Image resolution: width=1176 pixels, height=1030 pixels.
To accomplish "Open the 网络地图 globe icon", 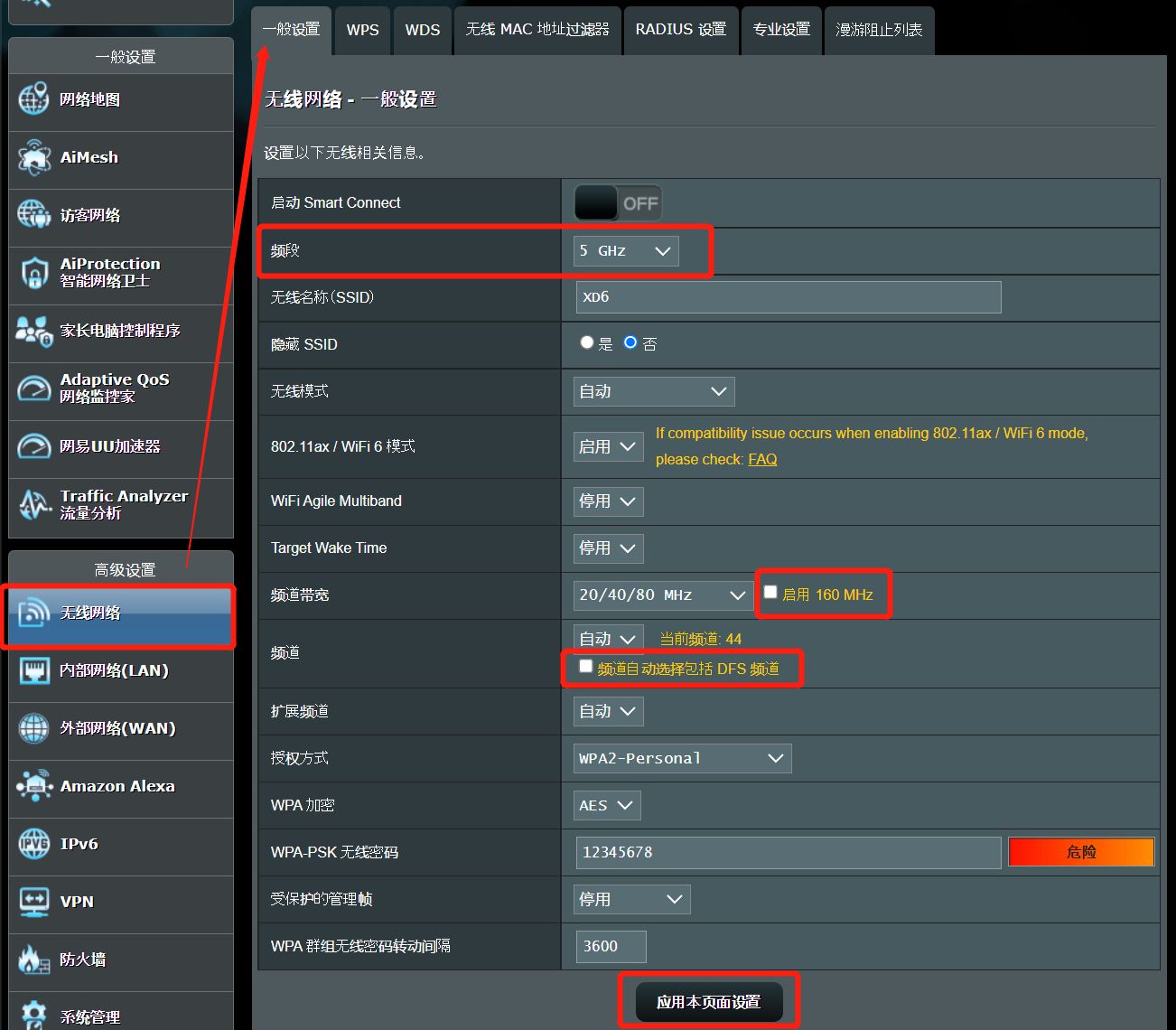I will click(33, 99).
